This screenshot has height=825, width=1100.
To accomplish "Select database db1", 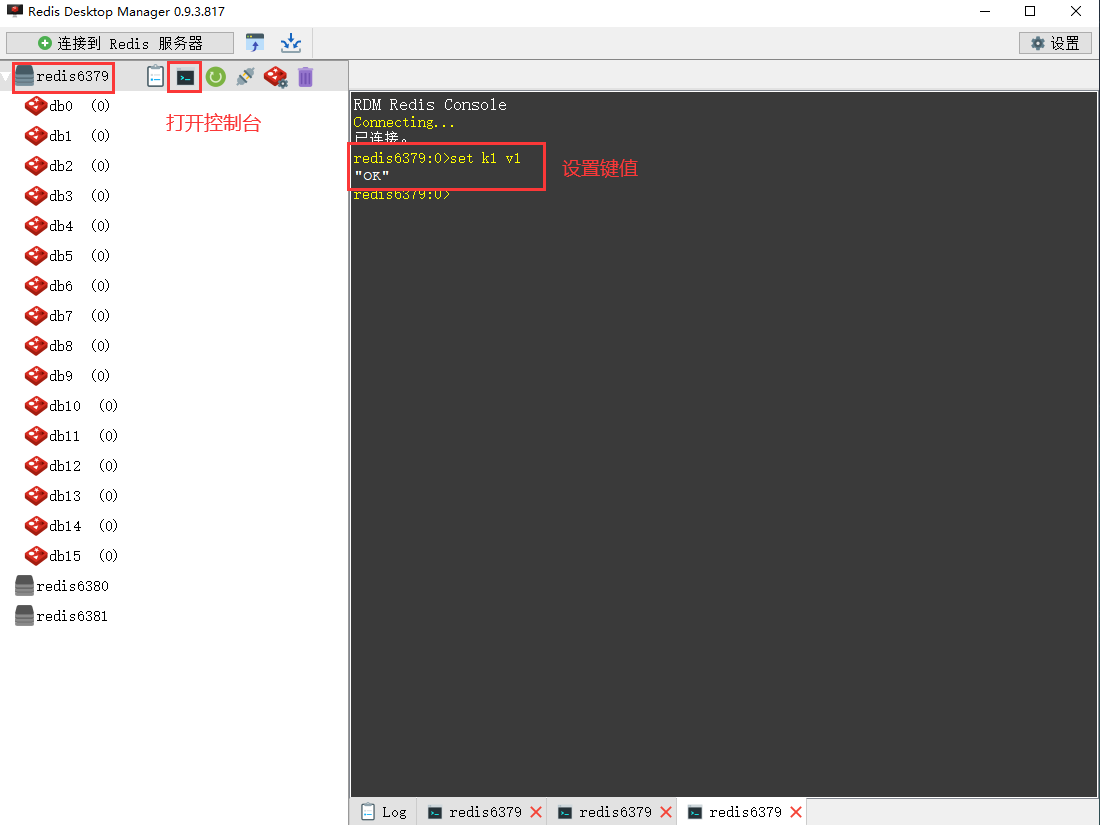I will point(61,136).
